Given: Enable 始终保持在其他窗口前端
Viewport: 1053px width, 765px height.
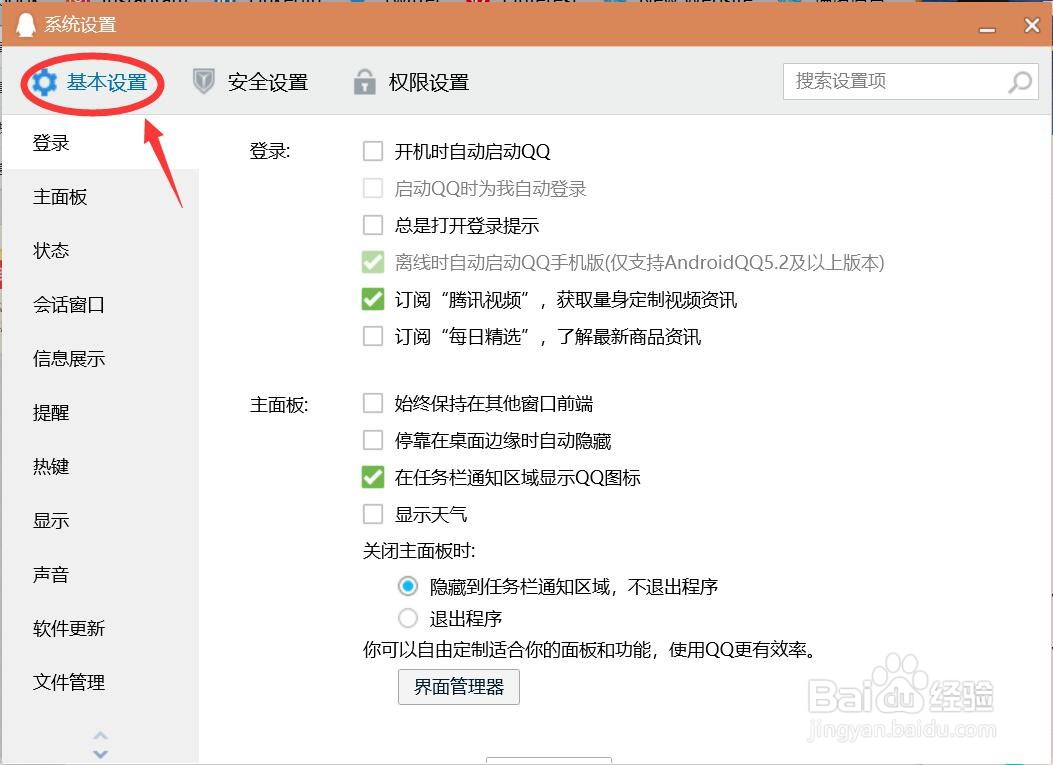Looking at the screenshot, I should point(373,404).
